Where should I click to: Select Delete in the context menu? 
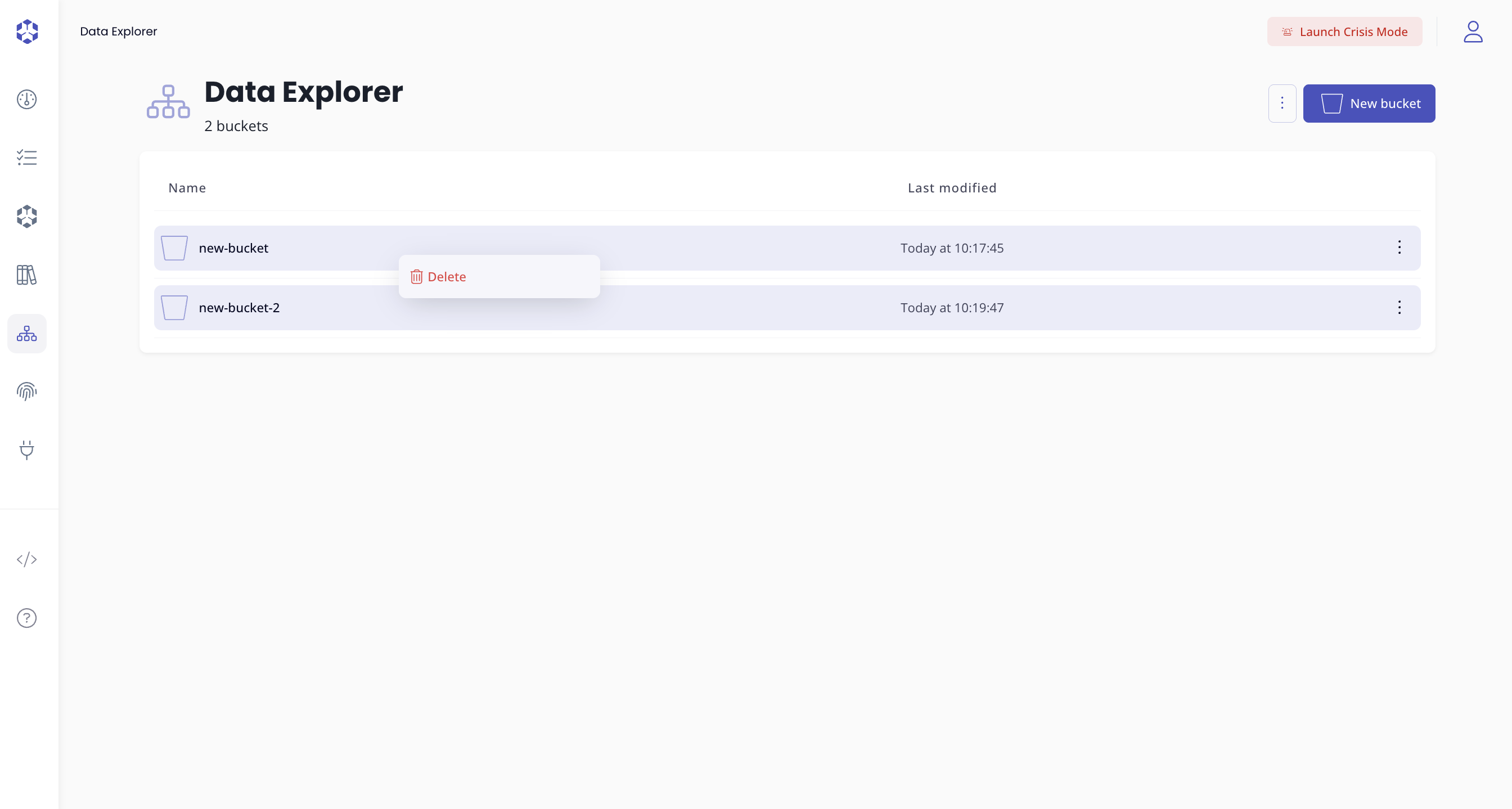coord(447,277)
